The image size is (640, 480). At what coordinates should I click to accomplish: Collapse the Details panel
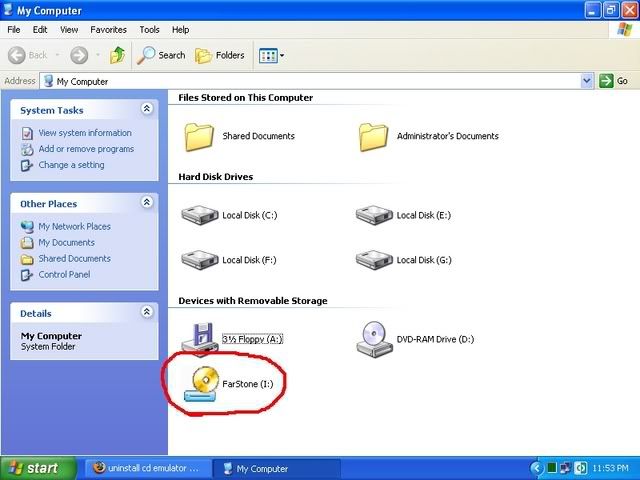pos(147,312)
